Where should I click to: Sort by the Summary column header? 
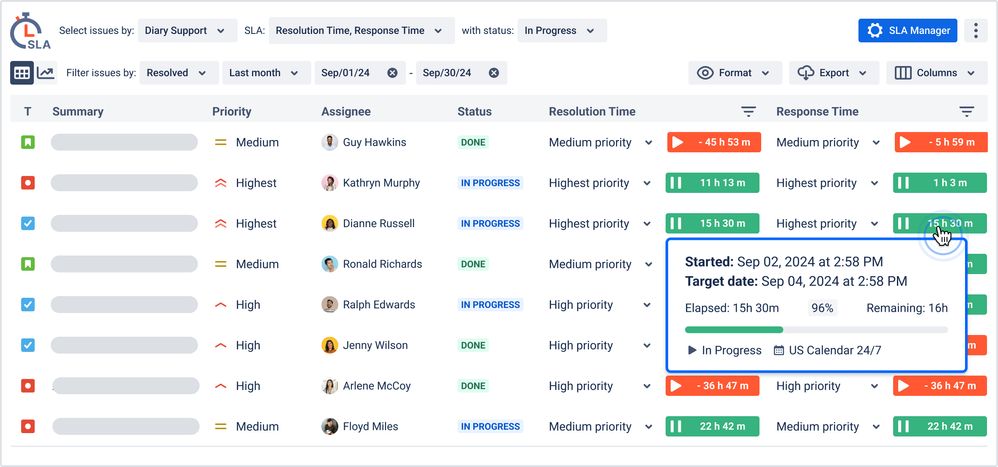[x=78, y=112]
